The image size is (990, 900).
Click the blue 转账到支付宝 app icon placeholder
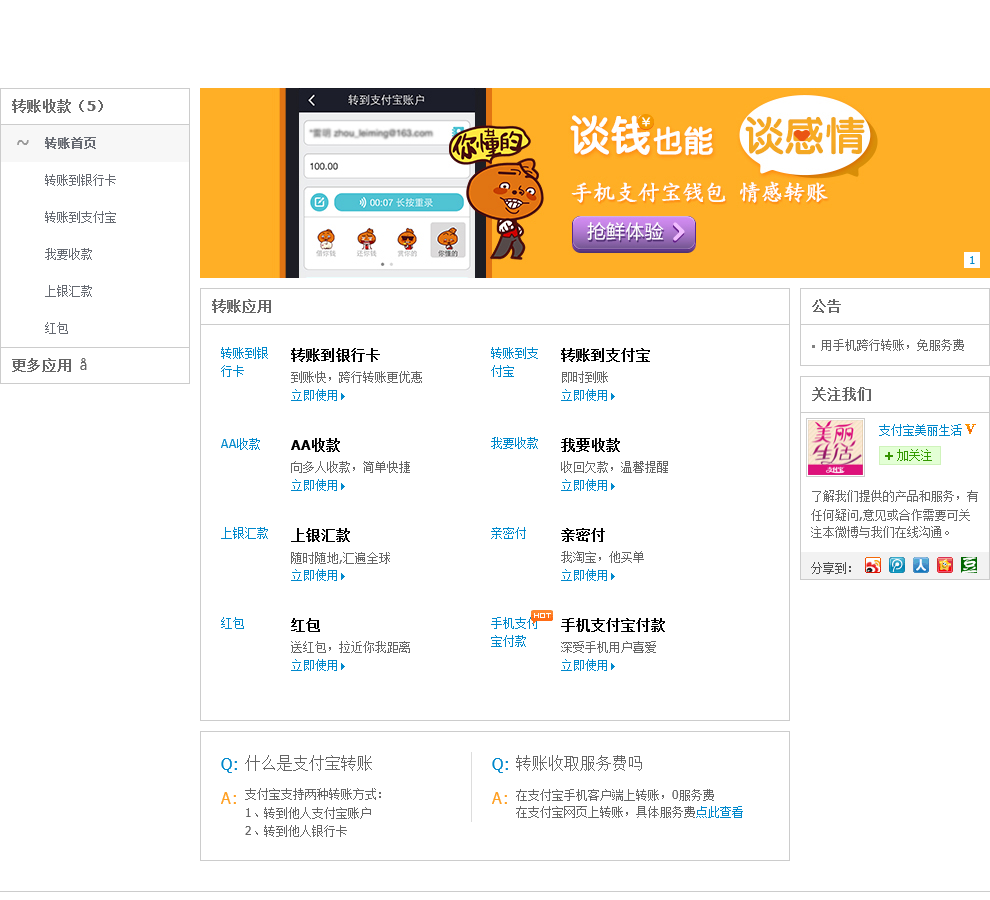(515, 363)
